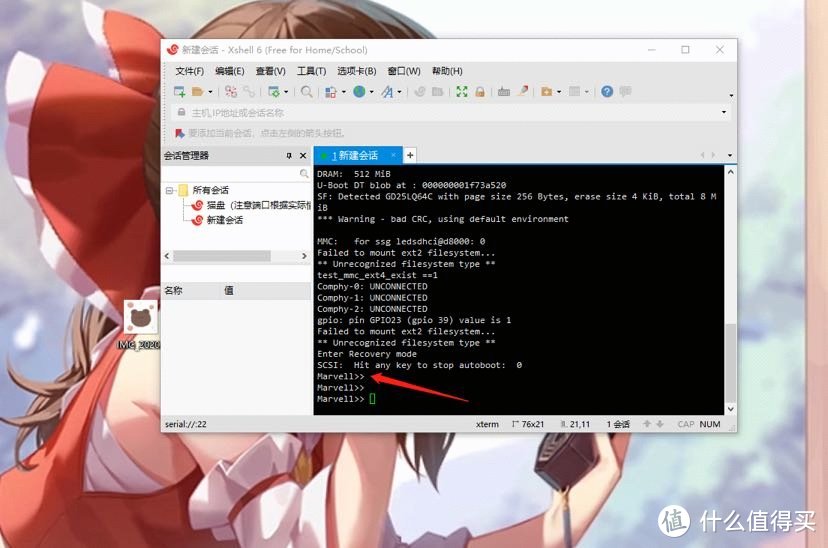Click the search icon in session manager
Viewport: 828px width, 548px height.
(304, 173)
